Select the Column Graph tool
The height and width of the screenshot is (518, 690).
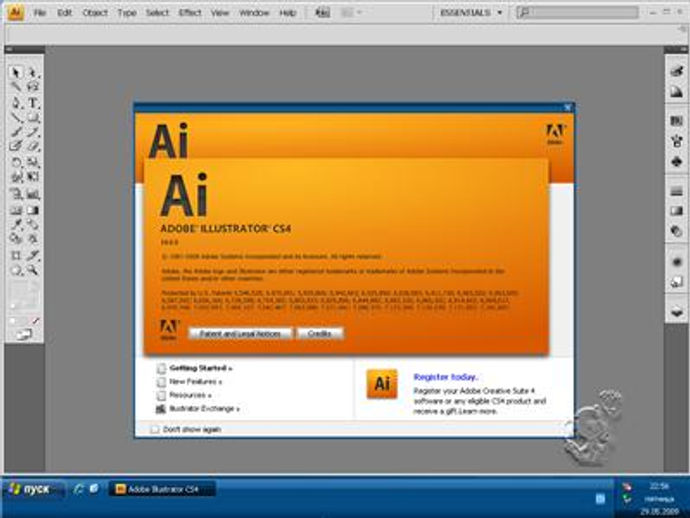click(x=33, y=194)
